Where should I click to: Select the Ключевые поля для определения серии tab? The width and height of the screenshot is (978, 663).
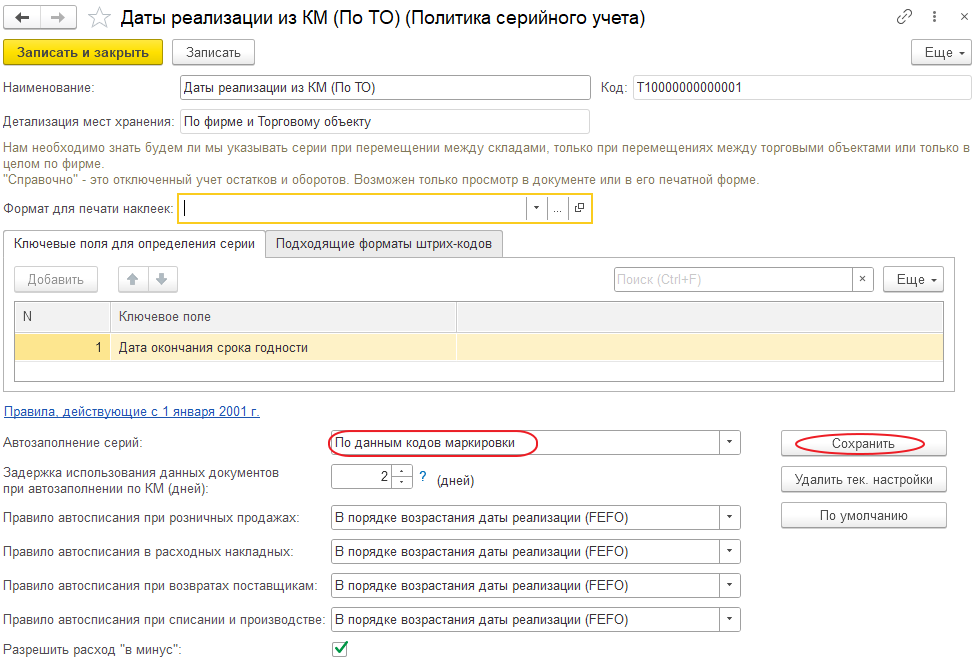[x=135, y=243]
